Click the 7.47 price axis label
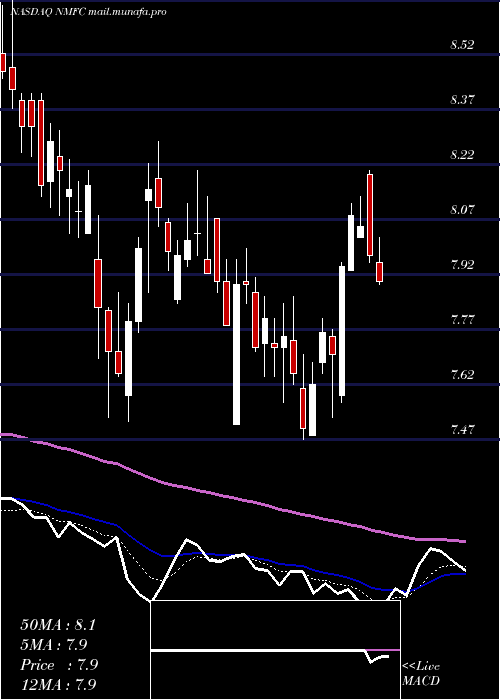 point(462,429)
